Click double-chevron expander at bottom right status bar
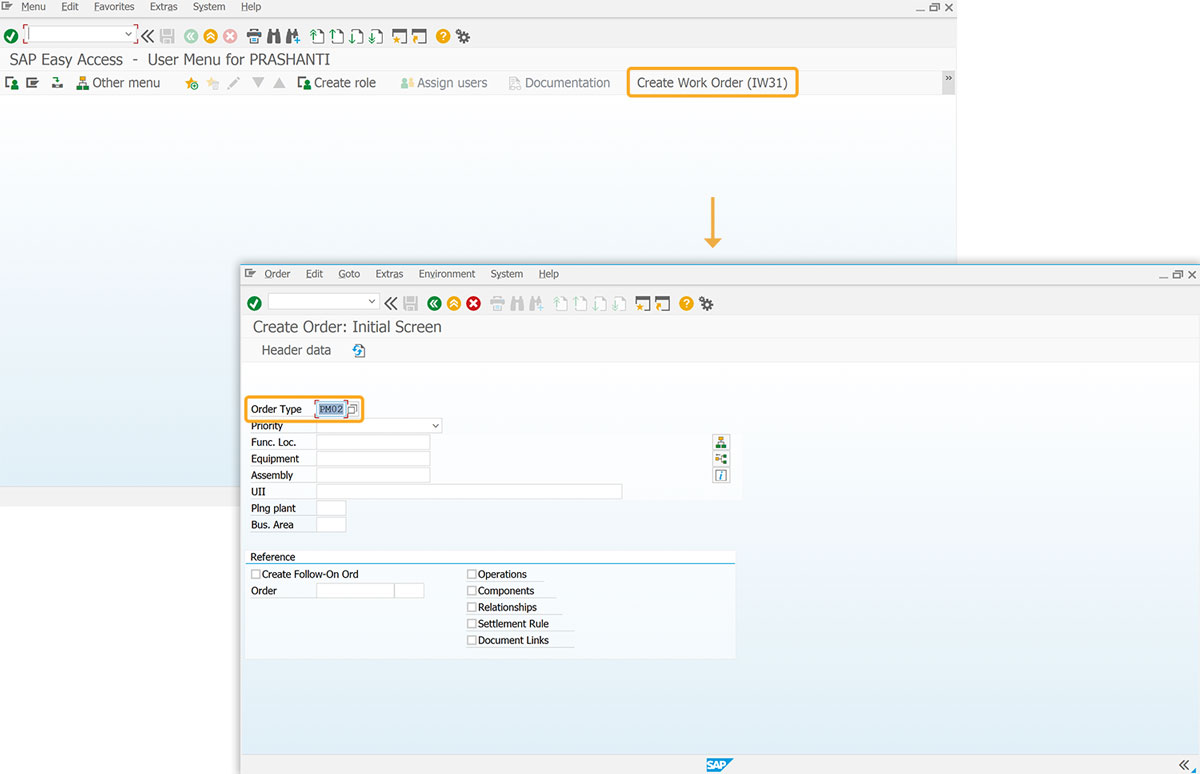 click(1185, 765)
